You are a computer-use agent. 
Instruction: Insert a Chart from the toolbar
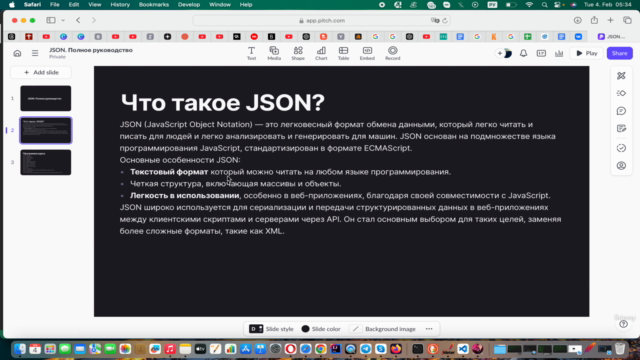coord(321,53)
